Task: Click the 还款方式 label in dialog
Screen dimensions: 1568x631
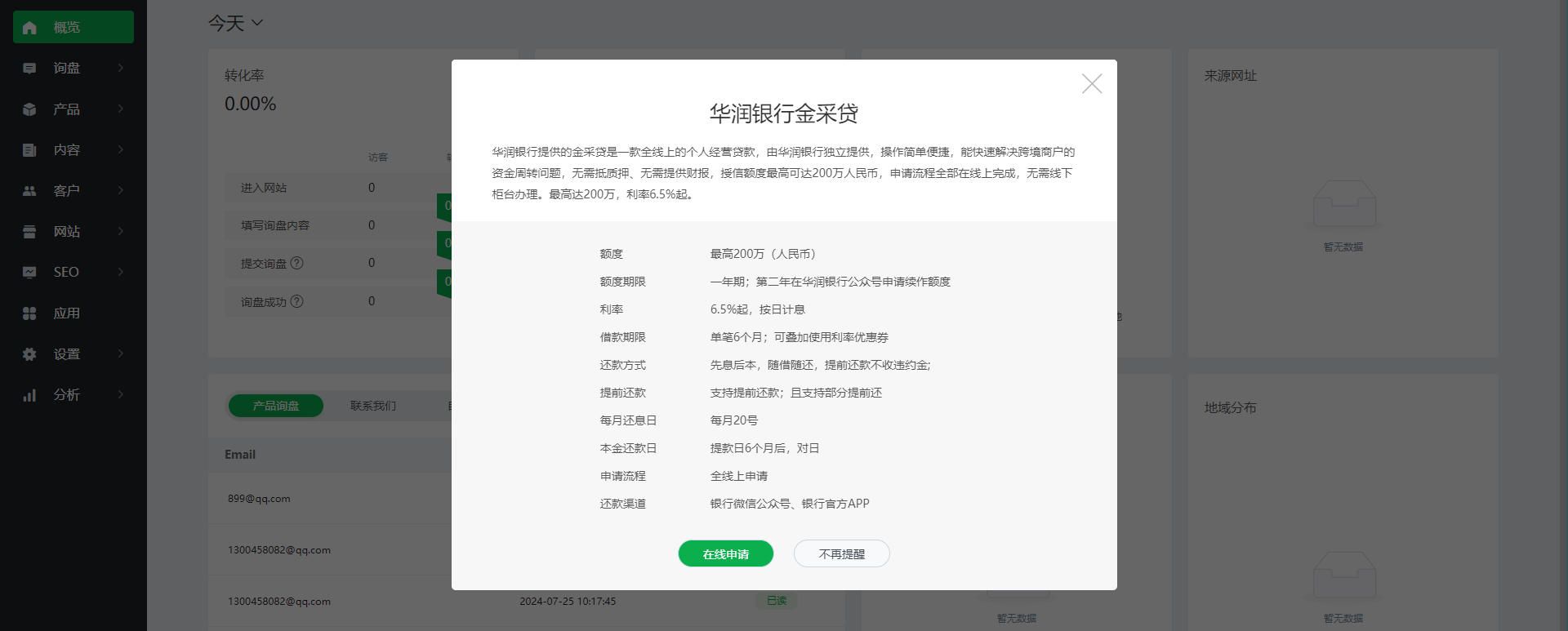Action: coord(623,365)
